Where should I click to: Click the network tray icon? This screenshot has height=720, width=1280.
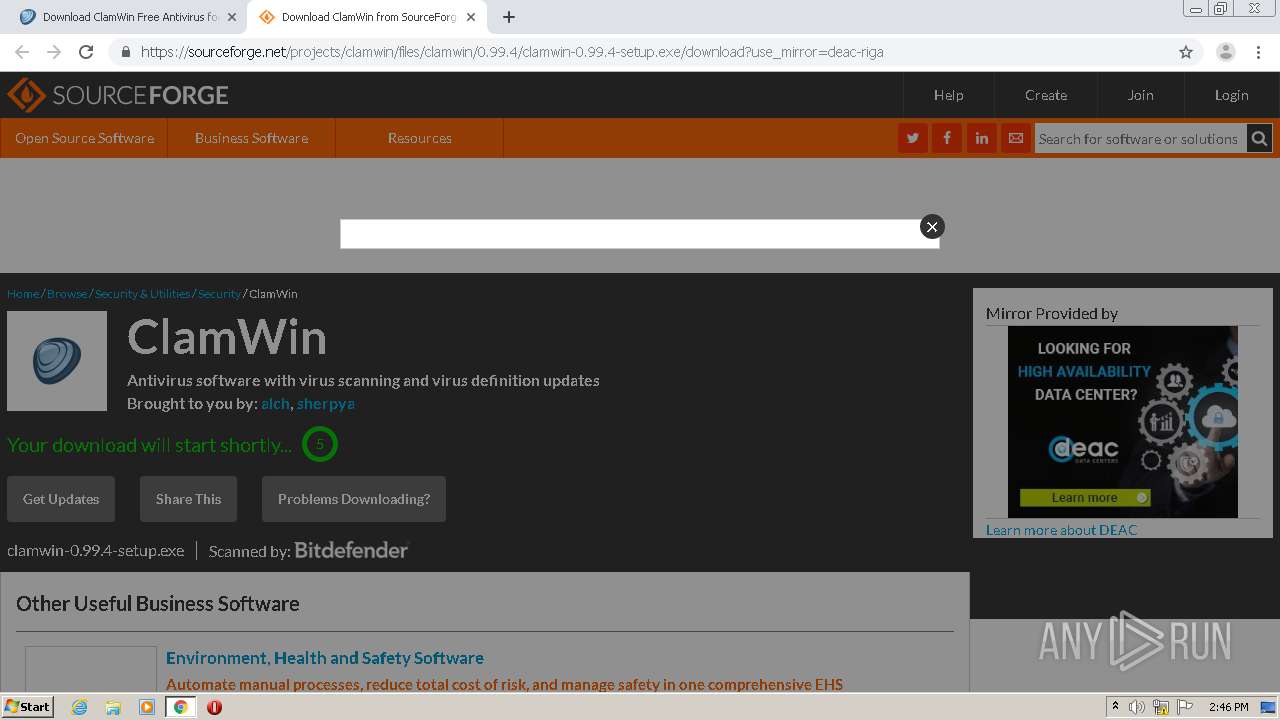[1161, 707]
